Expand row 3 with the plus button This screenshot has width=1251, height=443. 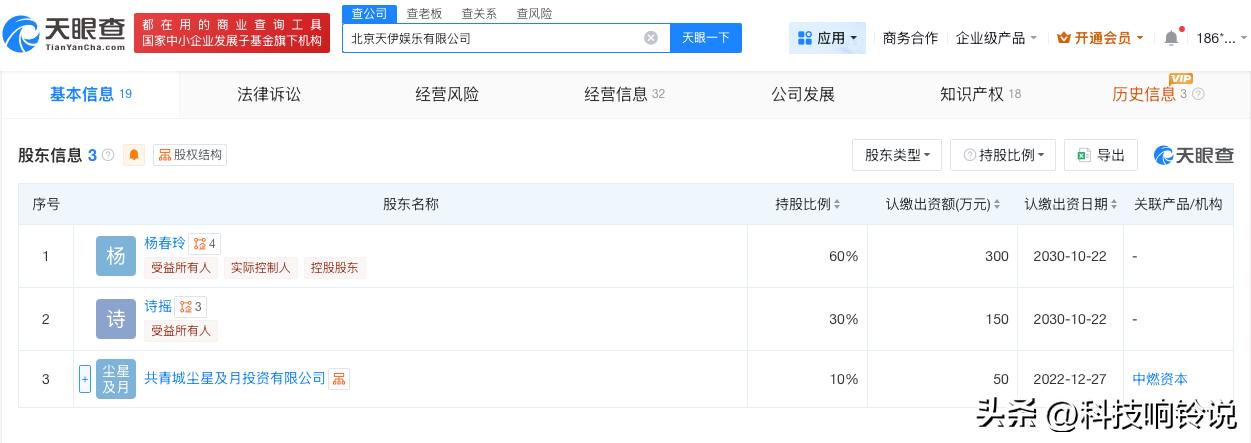[x=85, y=379]
